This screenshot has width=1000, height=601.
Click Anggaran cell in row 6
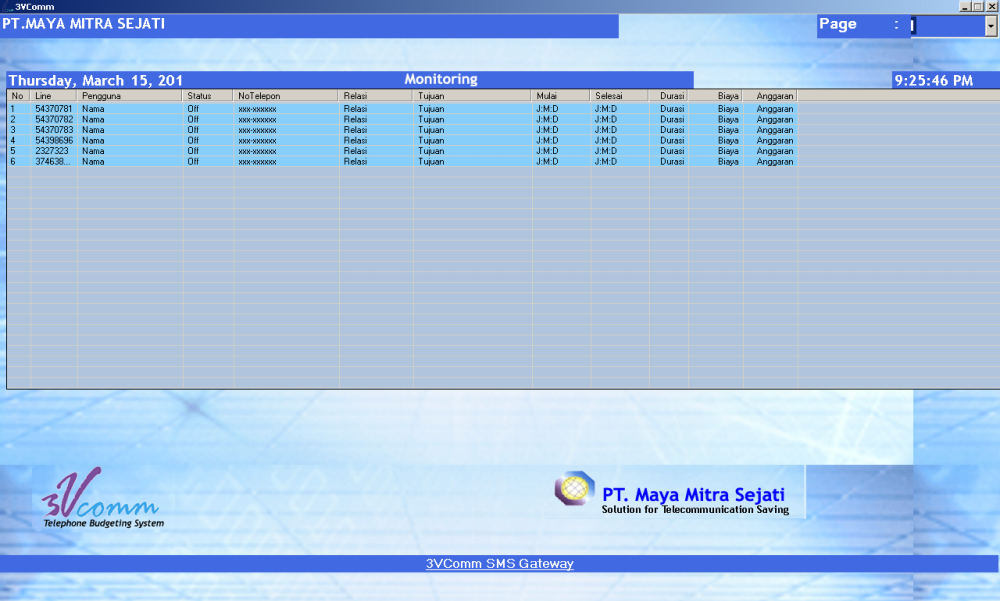tap(775, 162)
